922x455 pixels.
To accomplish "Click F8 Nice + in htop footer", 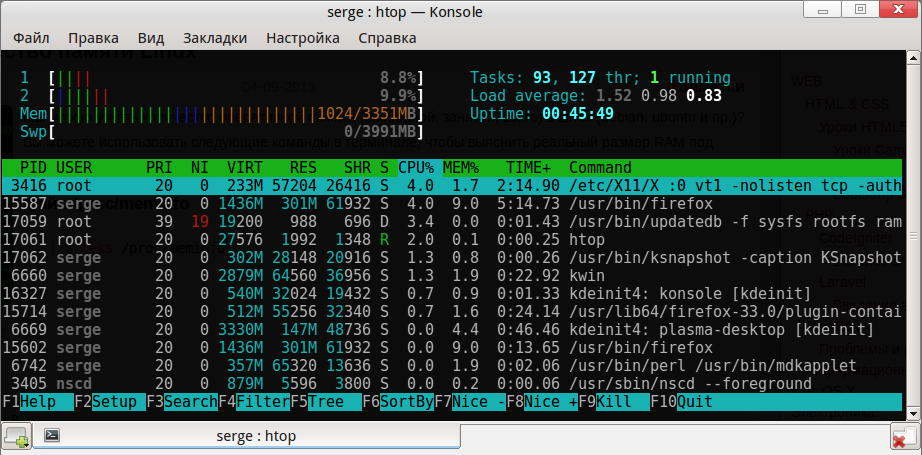I will (x=542, y=402).
